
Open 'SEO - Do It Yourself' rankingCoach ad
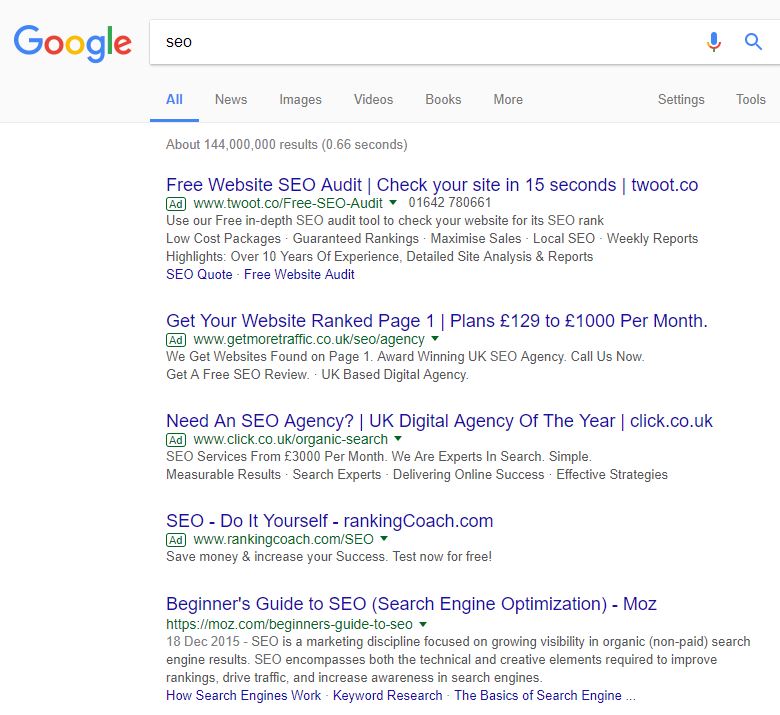click(x=329, y=521)
